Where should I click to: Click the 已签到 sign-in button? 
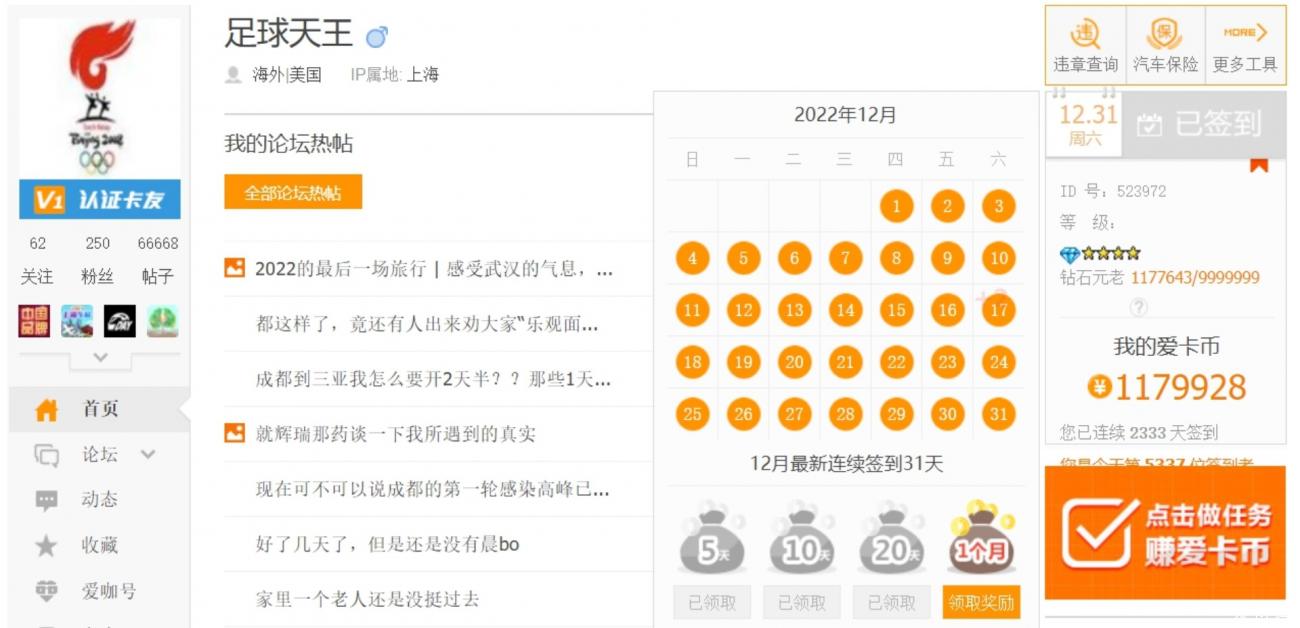pos(1203,124)
